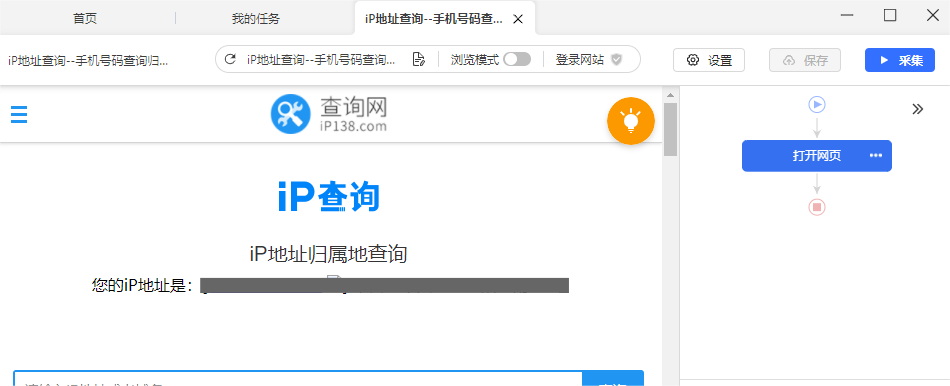Click the orange lightbulb tips button
Image resolution: width=950 pixels, height=386 pixels.
631,121
